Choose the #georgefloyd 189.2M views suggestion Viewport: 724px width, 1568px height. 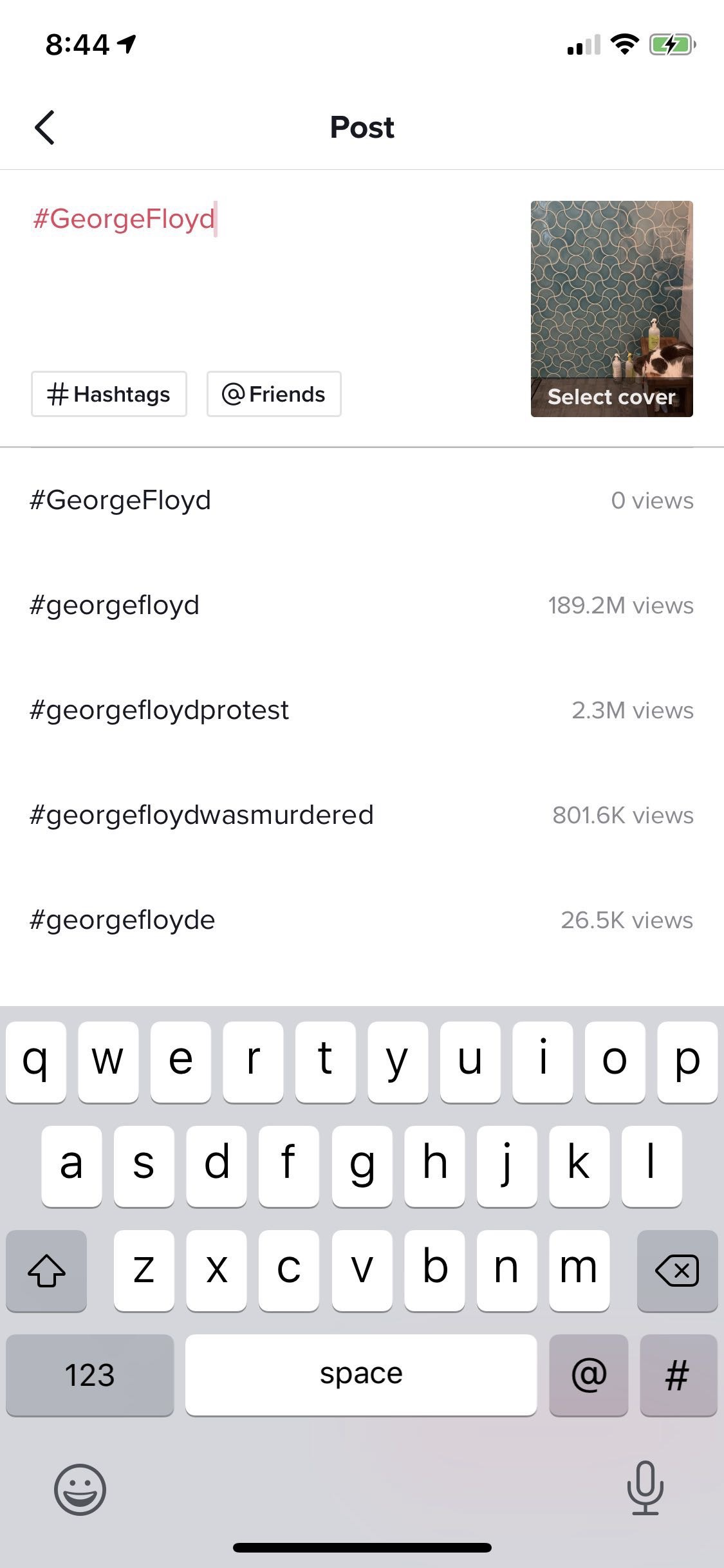tap(360, 606)
